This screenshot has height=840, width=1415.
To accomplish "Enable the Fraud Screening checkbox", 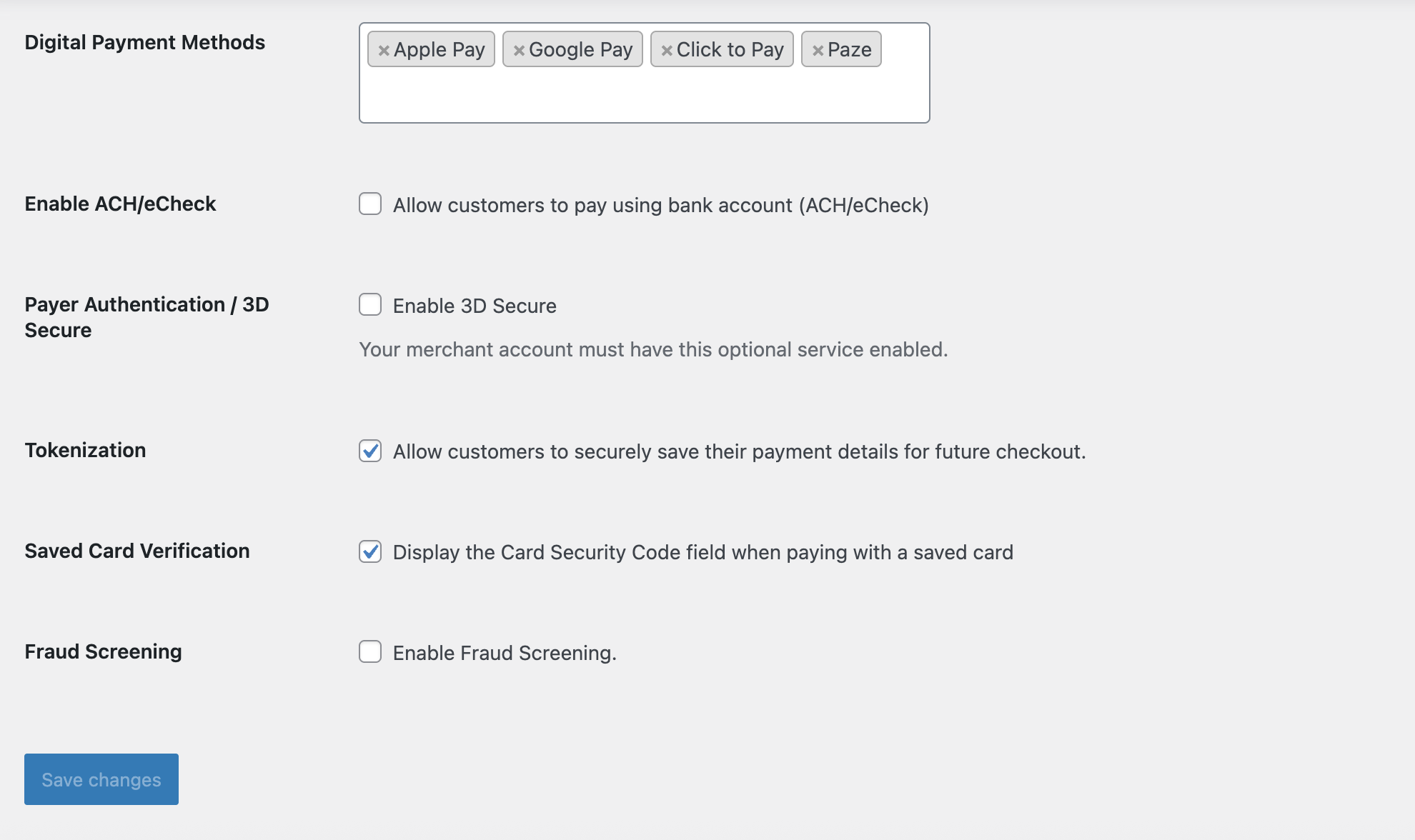I will (370, 652).
